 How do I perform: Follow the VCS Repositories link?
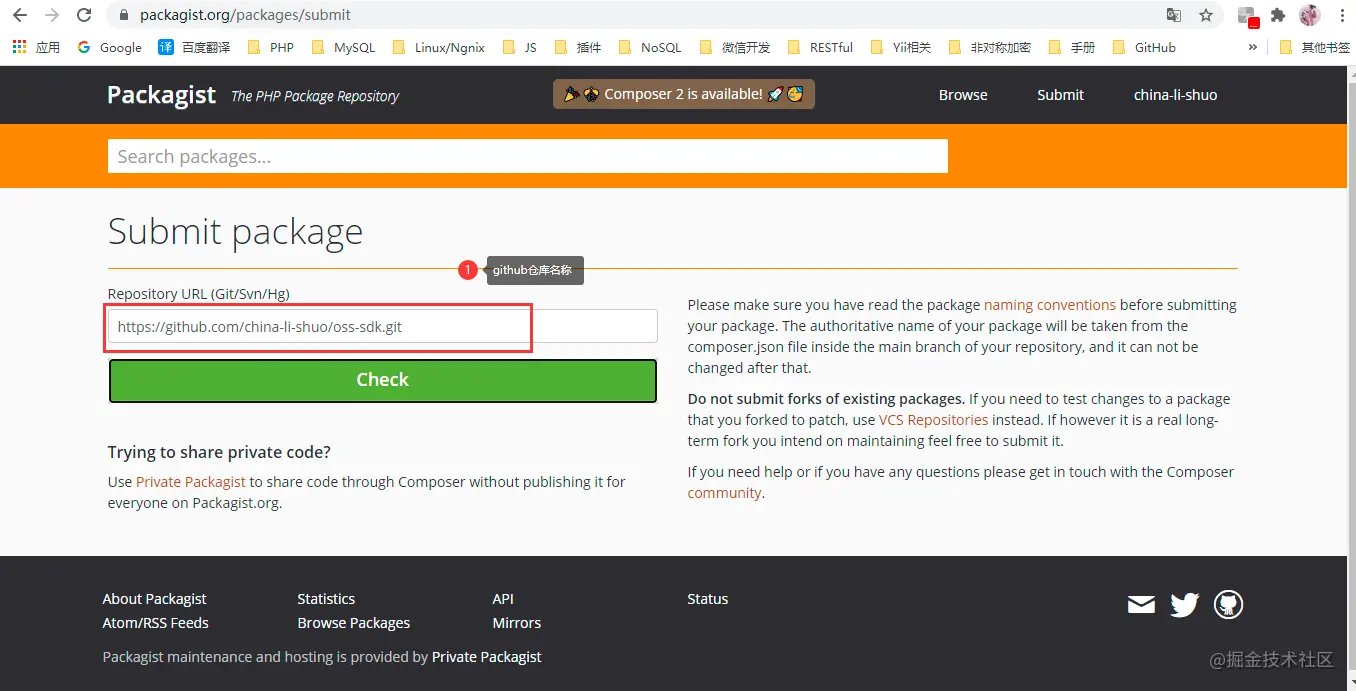click(933, 420)
